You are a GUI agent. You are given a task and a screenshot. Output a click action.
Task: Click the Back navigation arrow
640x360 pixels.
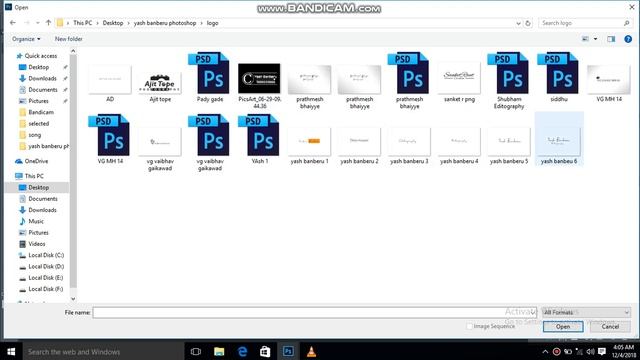tap(13, 23)
